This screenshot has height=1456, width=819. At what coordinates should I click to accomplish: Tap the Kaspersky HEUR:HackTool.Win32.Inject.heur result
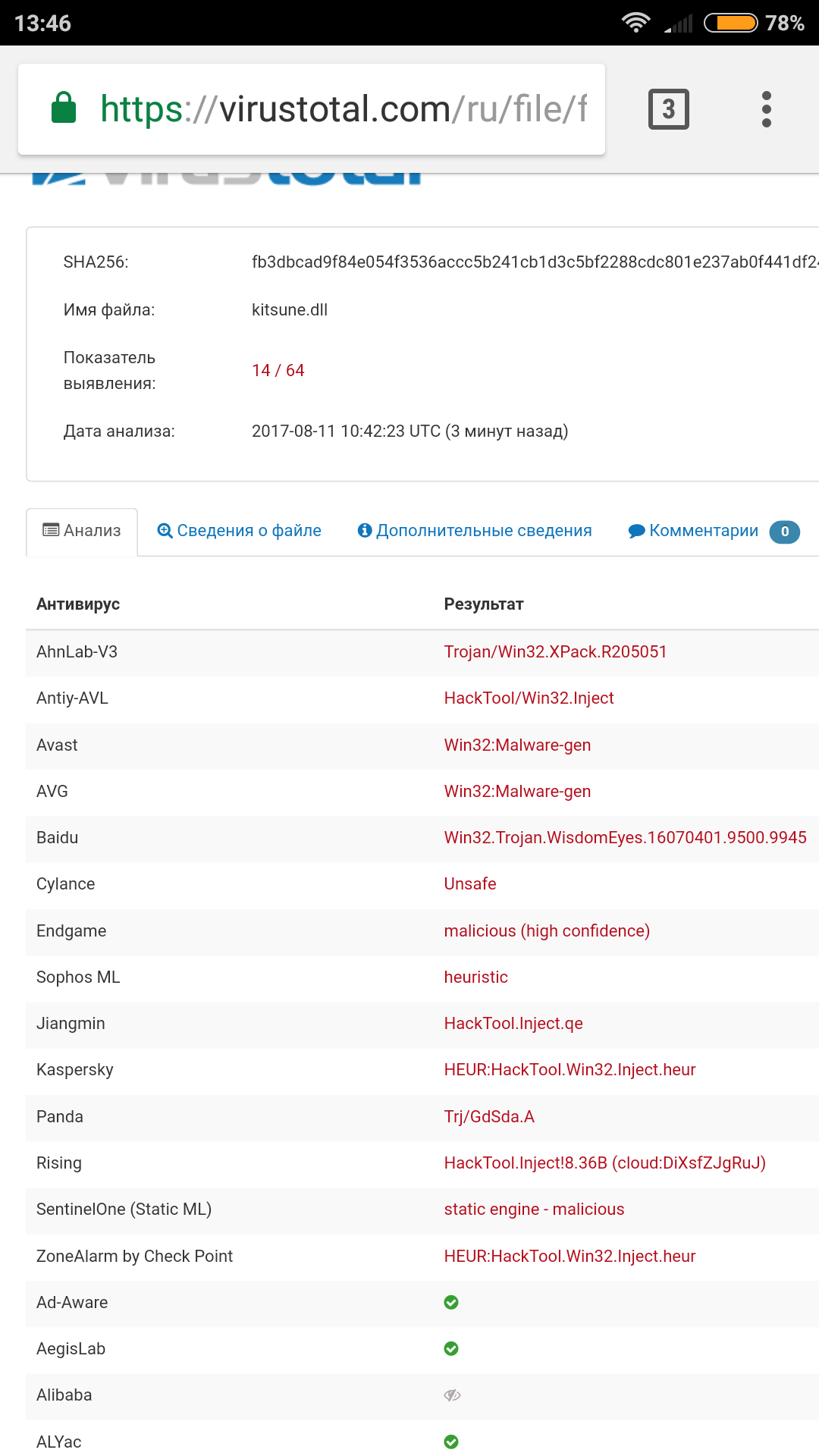pyautogui.click(x=570, y=1070)
